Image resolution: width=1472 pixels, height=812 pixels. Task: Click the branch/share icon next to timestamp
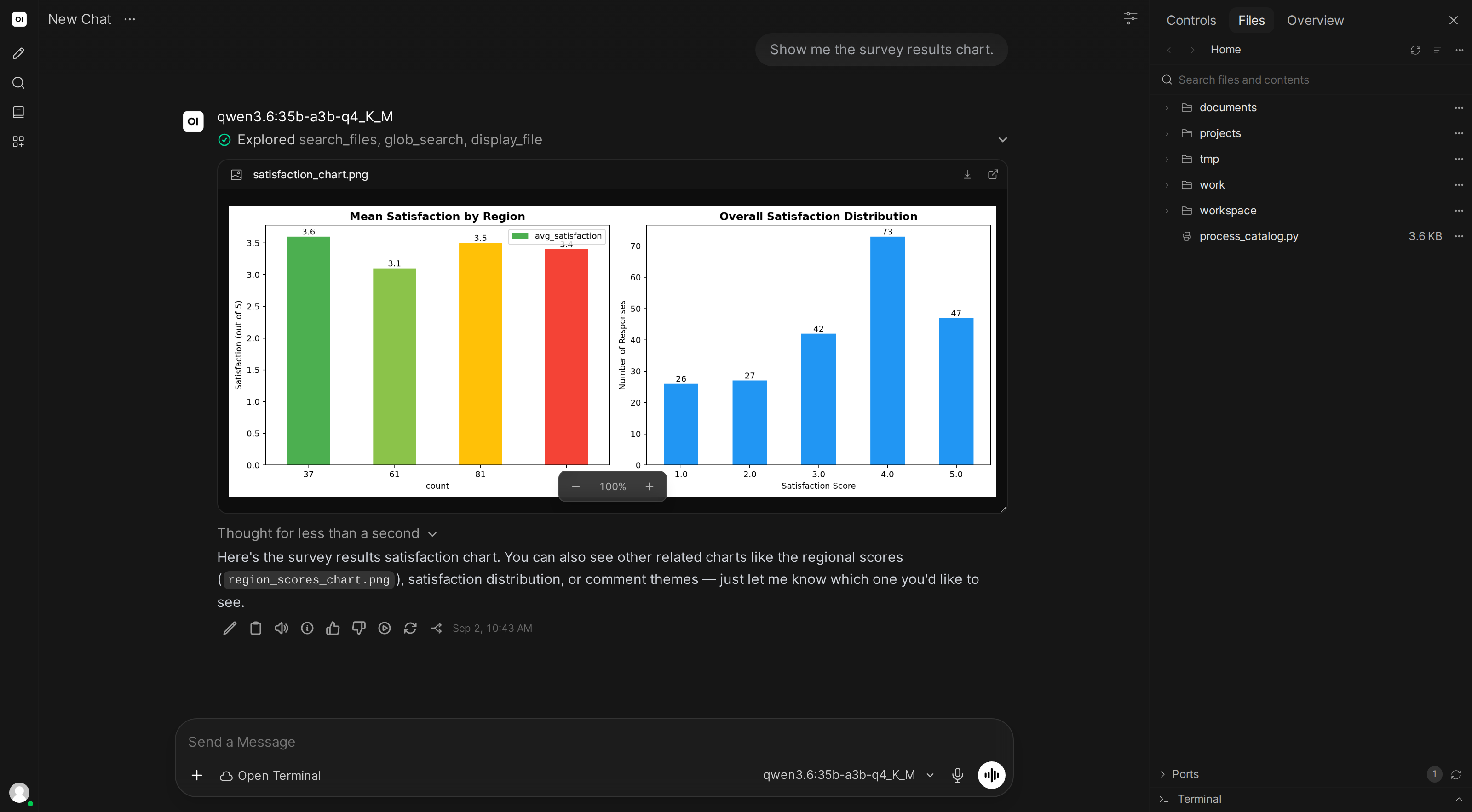[x=436, y=628]
